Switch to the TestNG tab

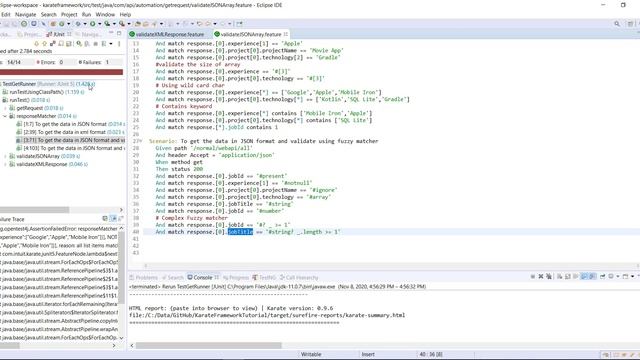click(x=264, y=278)
